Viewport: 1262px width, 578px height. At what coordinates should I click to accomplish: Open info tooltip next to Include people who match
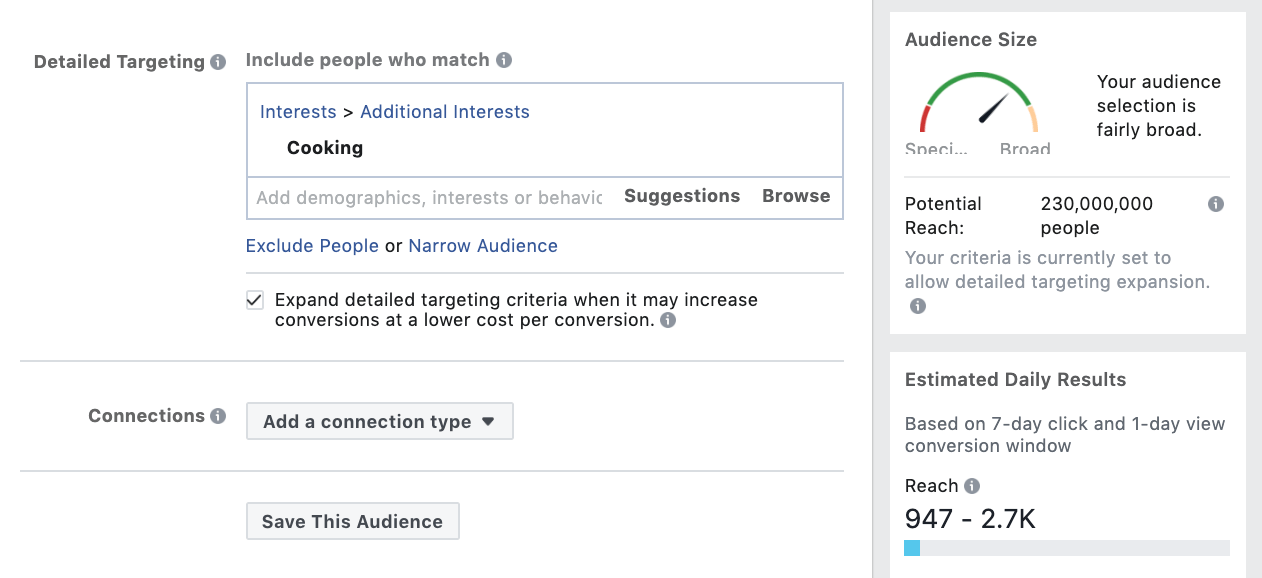coord(504,59)
